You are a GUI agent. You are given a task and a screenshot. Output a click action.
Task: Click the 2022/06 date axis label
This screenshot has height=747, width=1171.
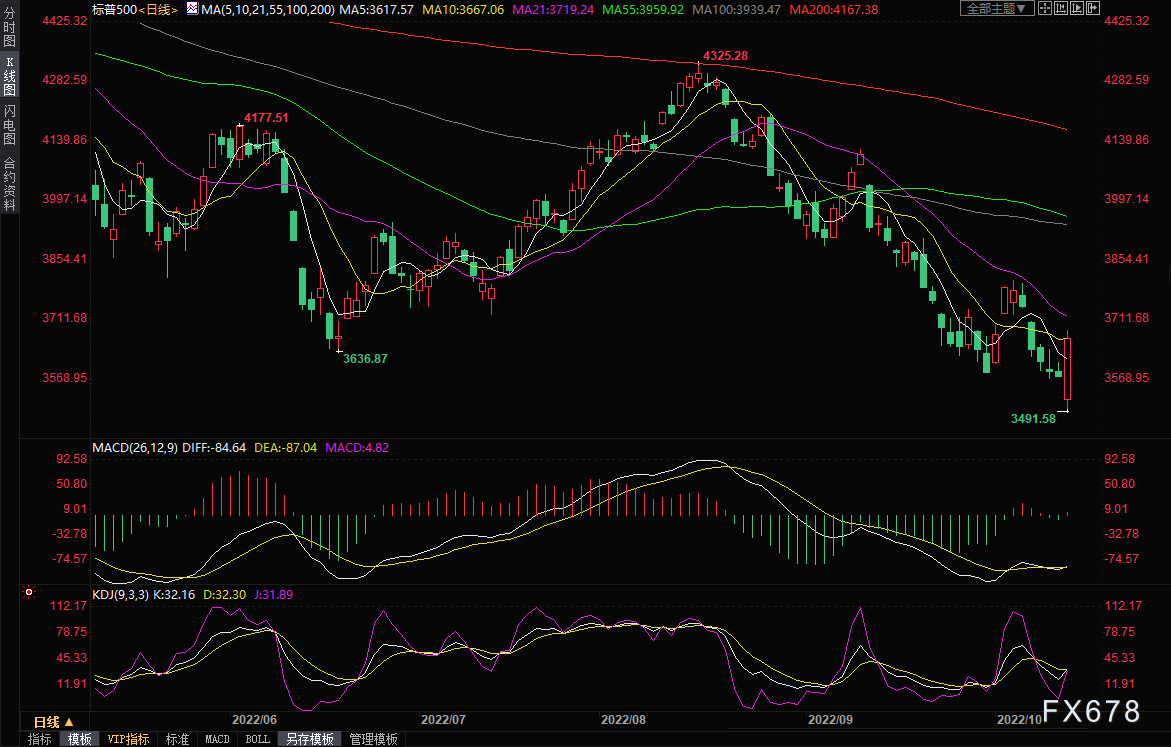pyautogui.click(x=254, y=719)
